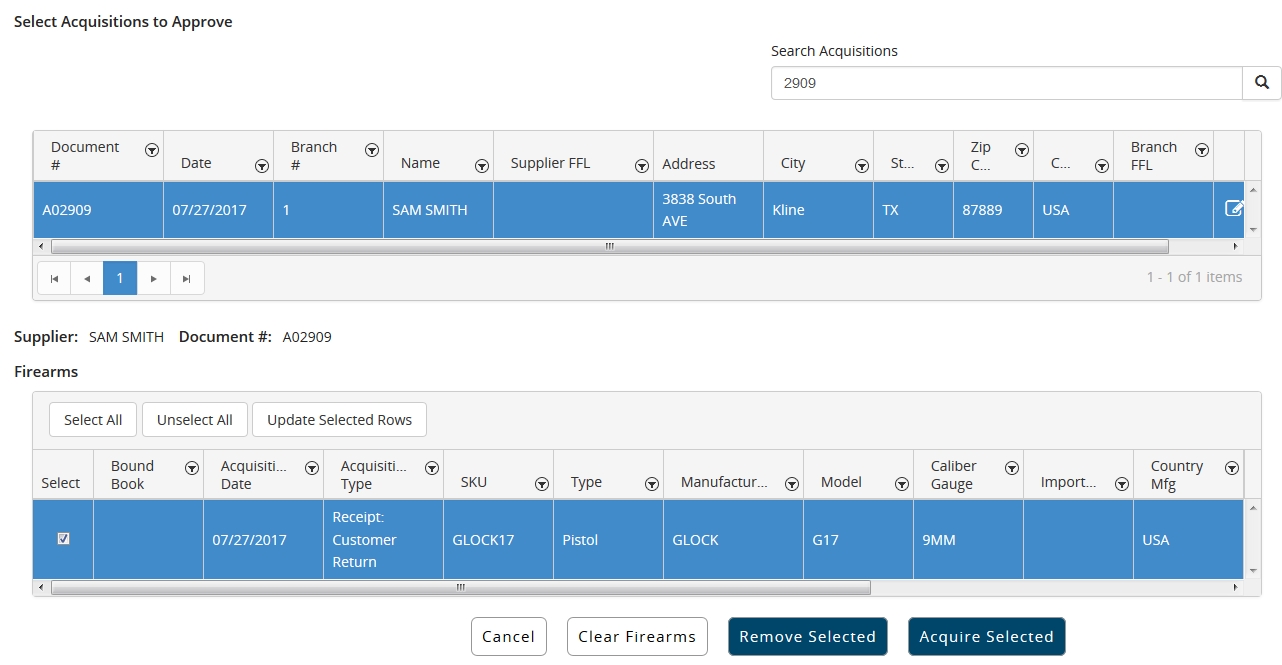Click Remove Selected button
1282x665 pixels.
pyautogui.click(x=807, y=636)
